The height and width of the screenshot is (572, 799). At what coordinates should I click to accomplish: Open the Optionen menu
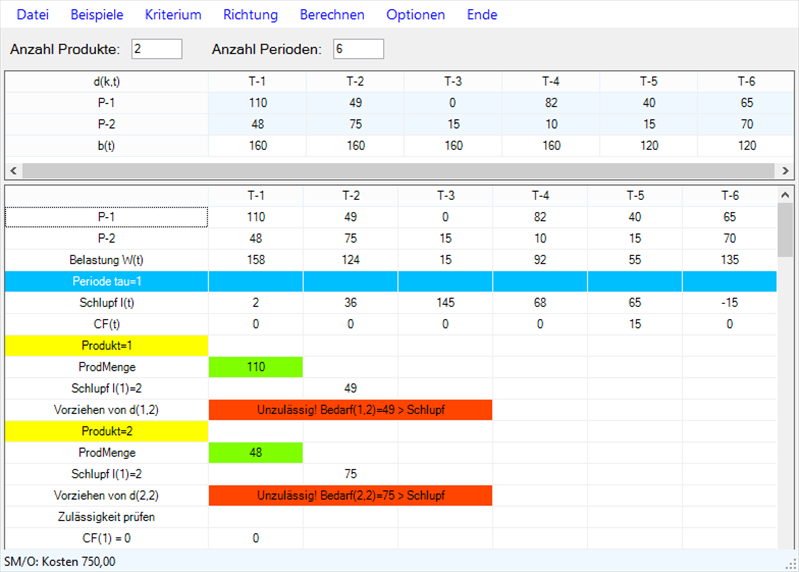(415, 15)
